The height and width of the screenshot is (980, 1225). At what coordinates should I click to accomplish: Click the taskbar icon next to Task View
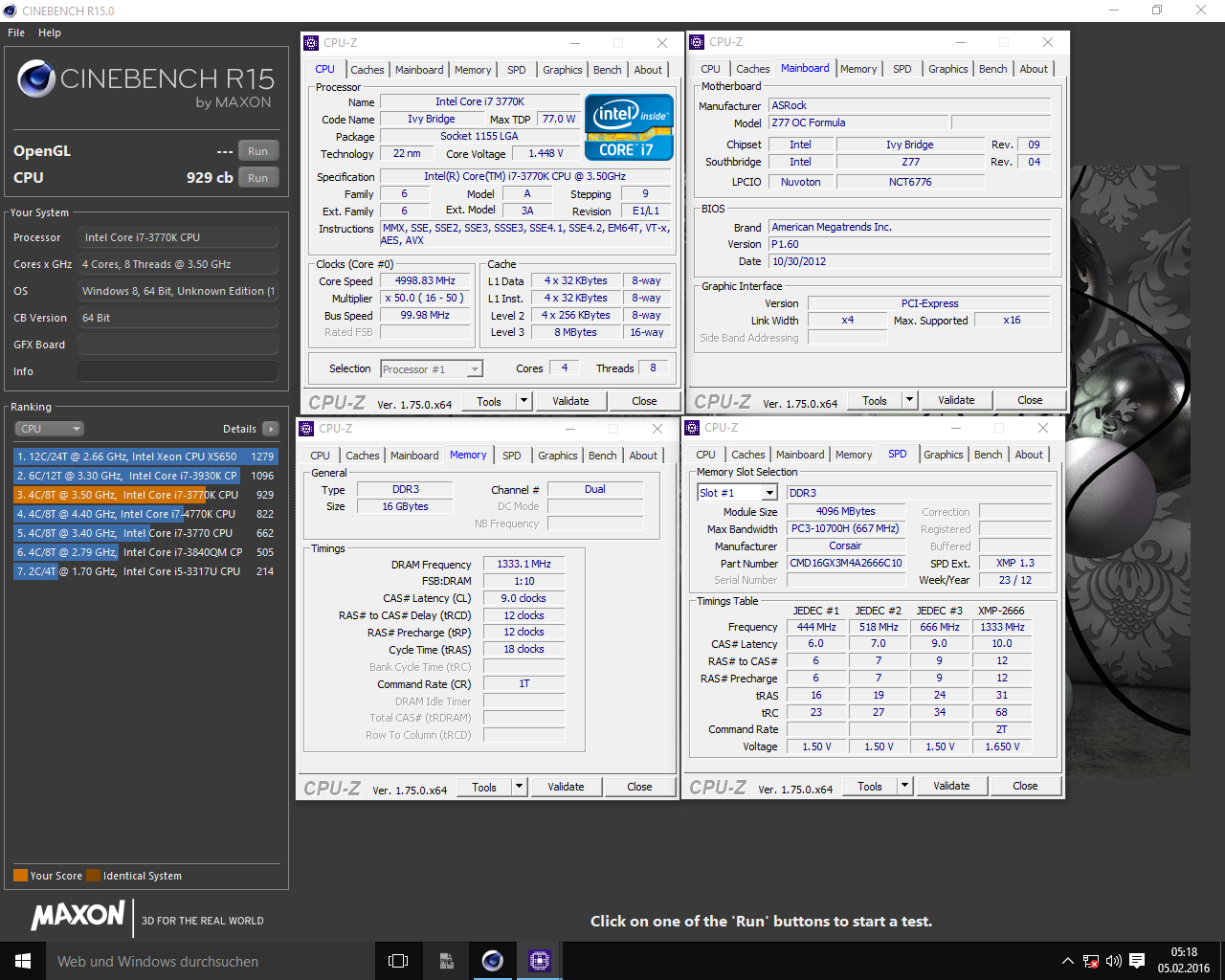coord(446,961)
